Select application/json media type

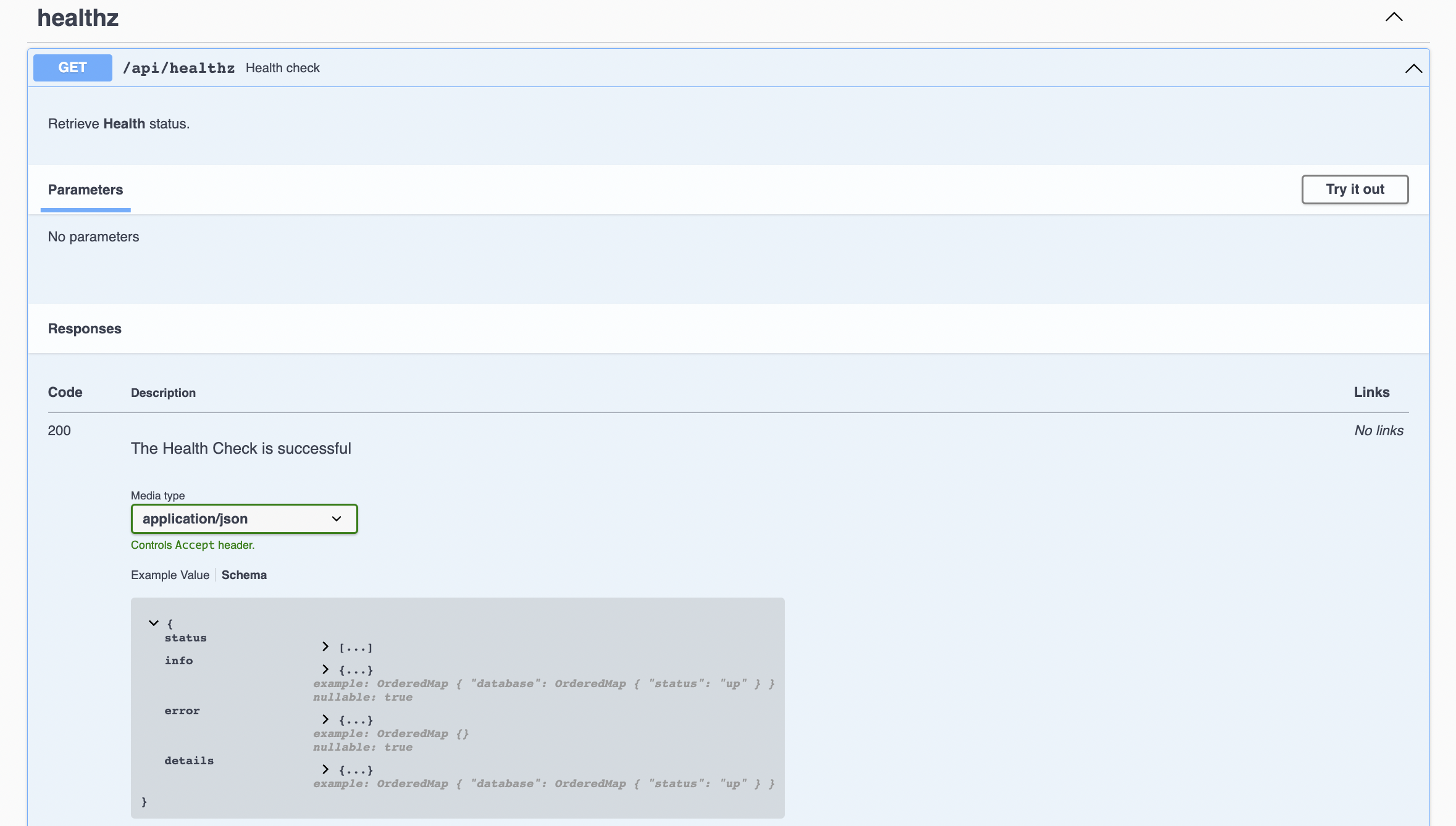[244, 519]
